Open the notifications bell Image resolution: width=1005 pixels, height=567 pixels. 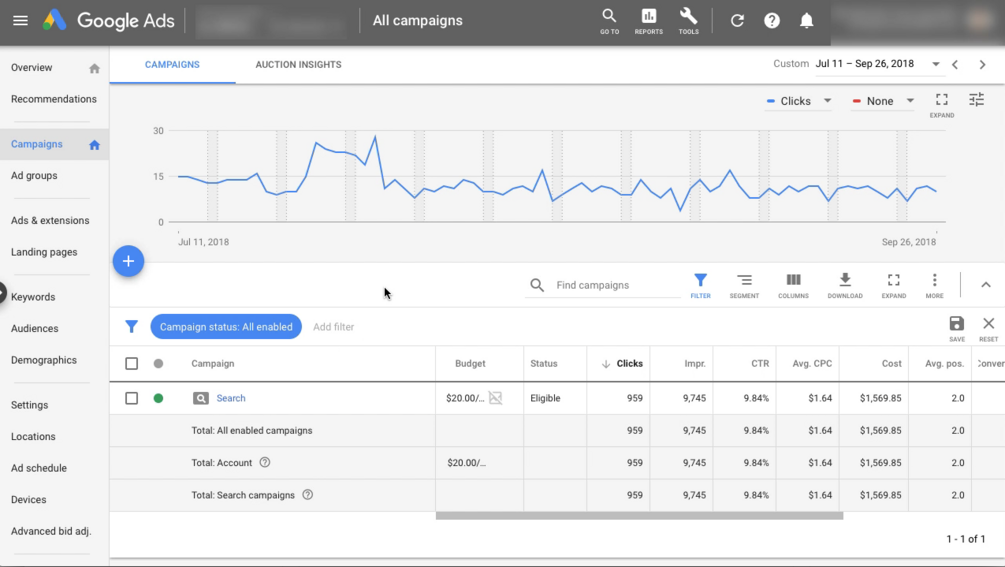click(806, 21)
